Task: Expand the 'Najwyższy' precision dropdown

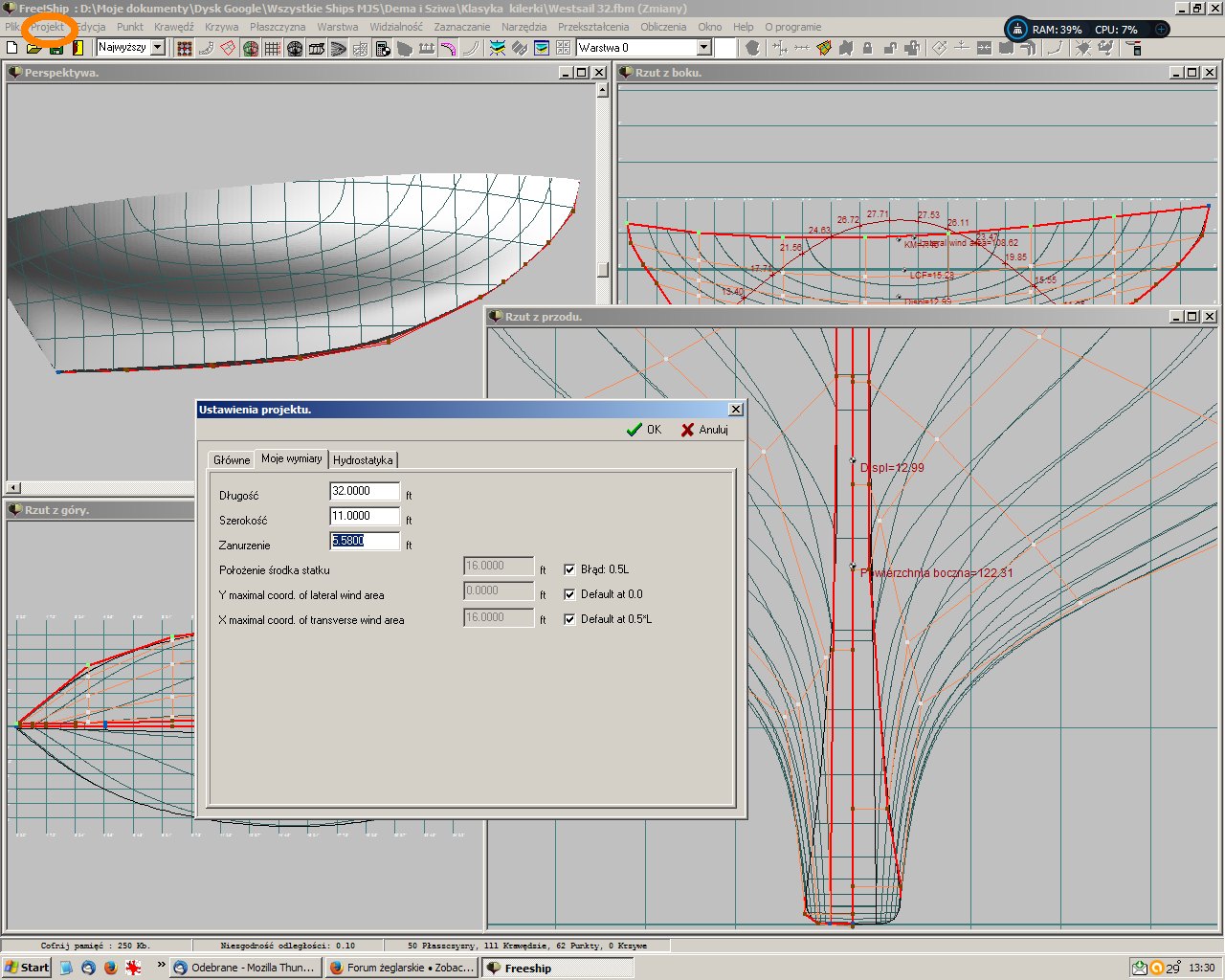Action: click(x=158, y=48)
